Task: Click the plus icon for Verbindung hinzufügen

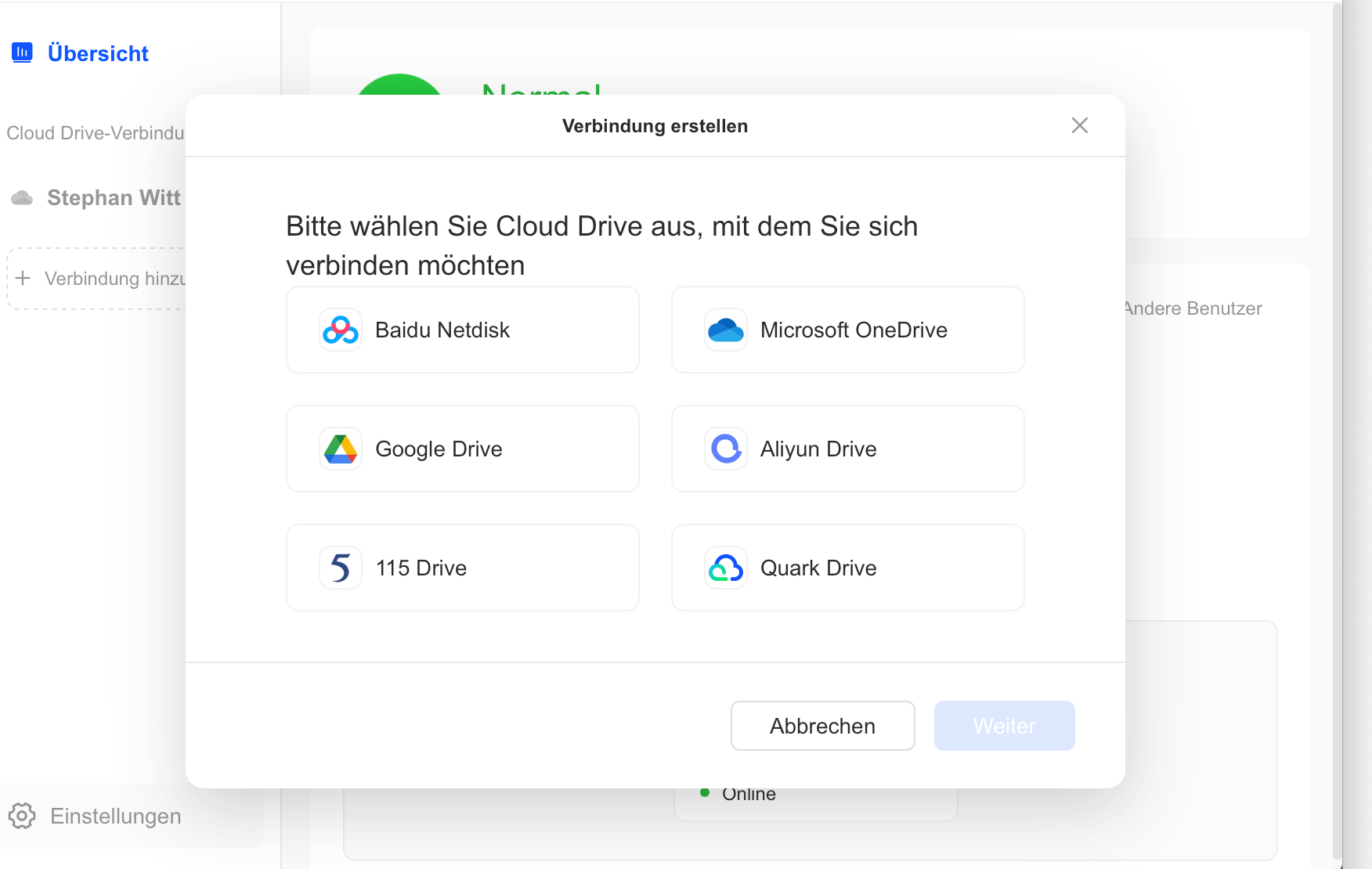Action: click(23, 279)
